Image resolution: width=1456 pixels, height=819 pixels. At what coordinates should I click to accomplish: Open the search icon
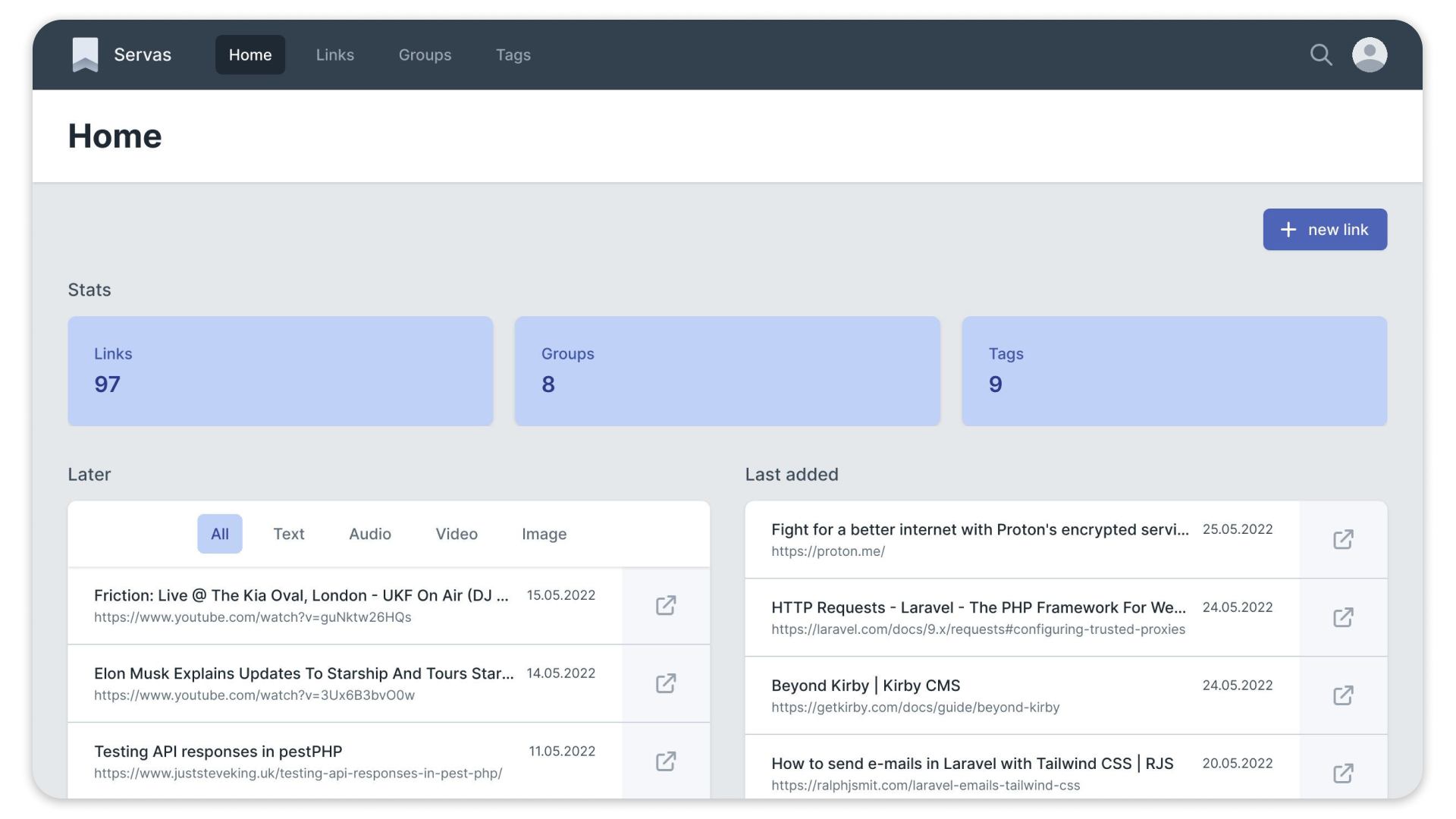[x=1321, y=54]
